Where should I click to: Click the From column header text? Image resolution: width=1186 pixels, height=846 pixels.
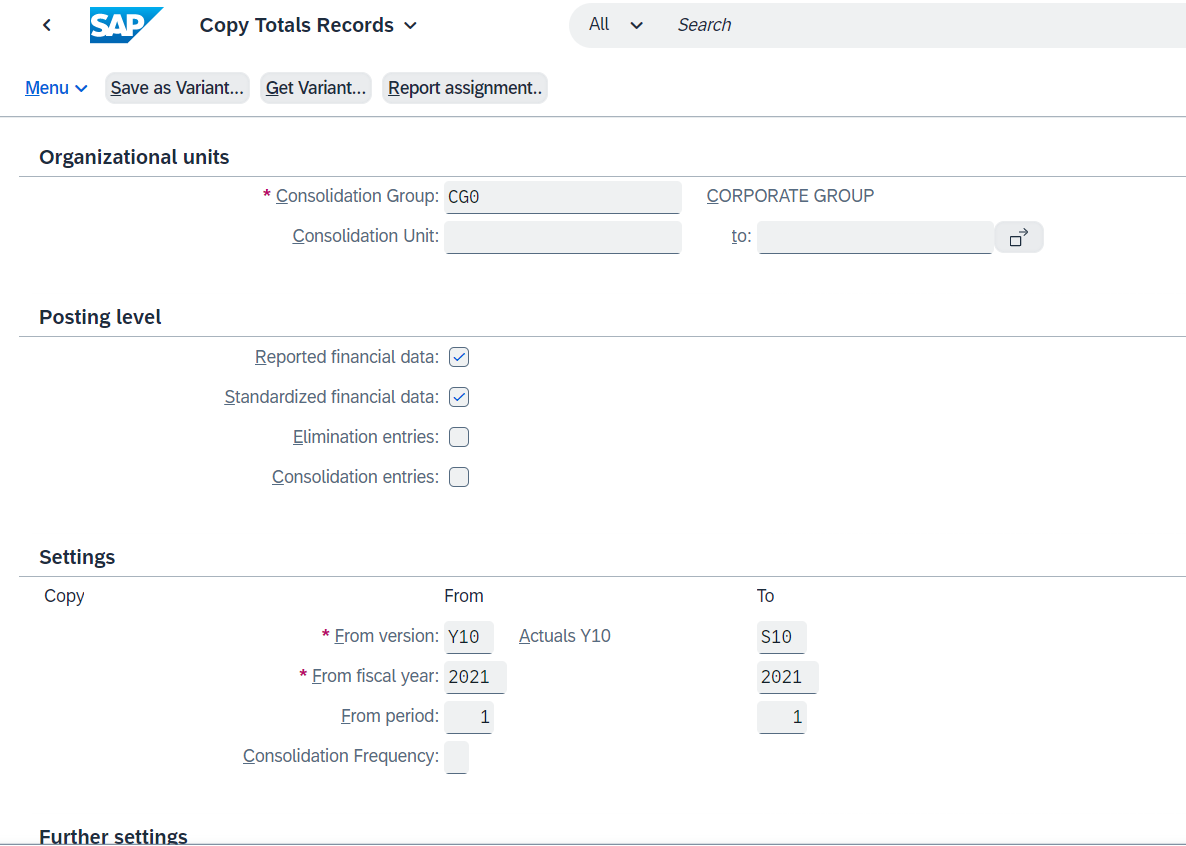click(x=464, y=596)
